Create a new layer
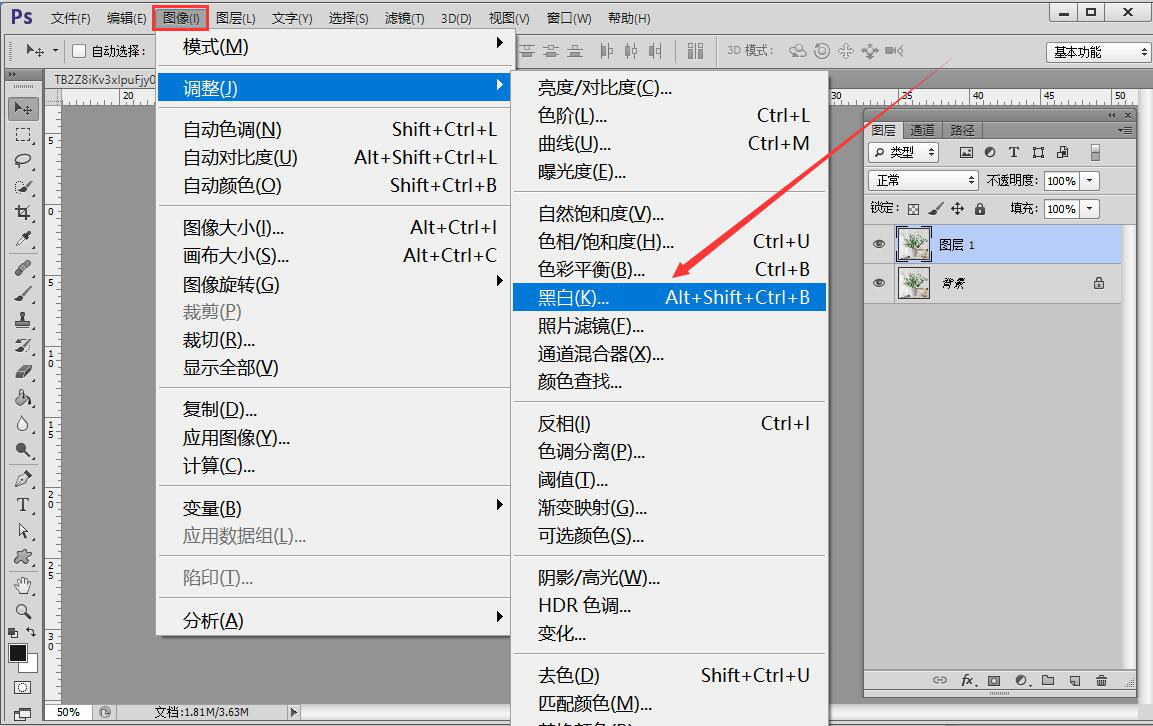 pyautogui.click(x=1074, y=680)
